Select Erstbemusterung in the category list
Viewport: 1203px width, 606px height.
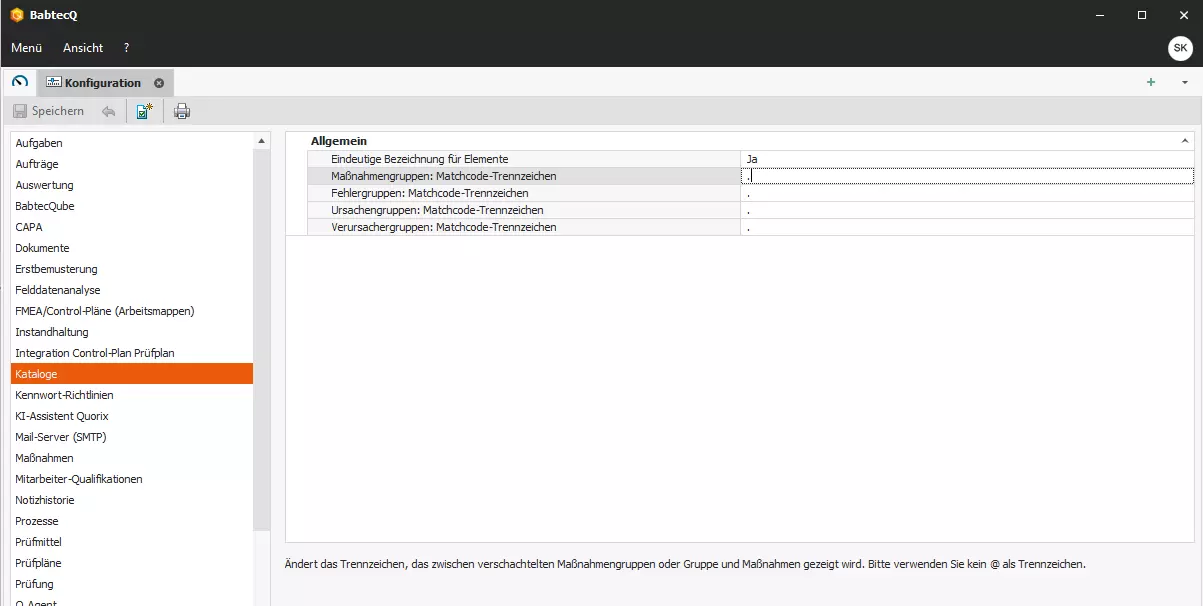tap(132, 269)
